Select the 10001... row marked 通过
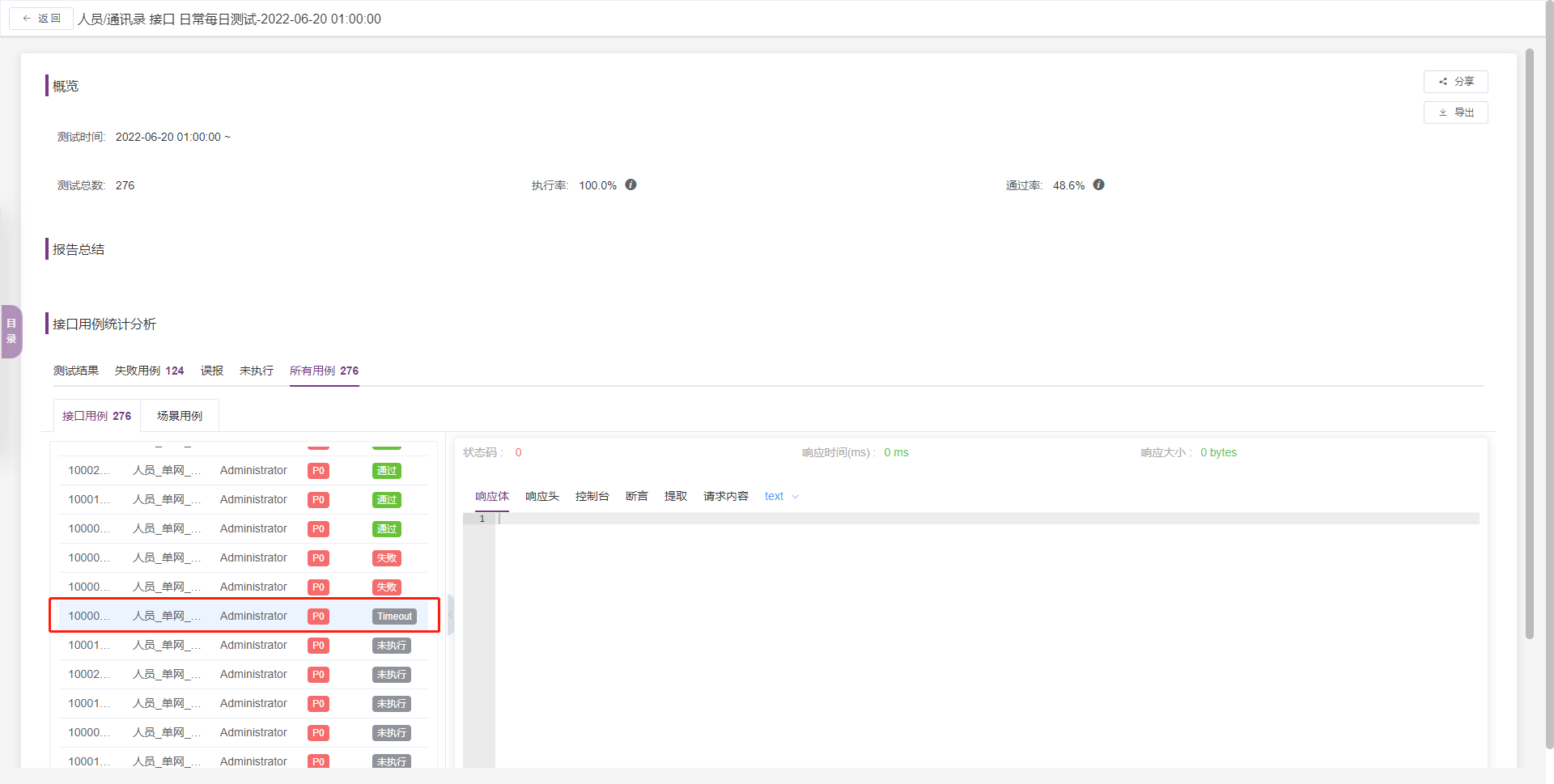The height and width of the screenshot is (784, 1554). pyautogui.click(x=244, y=500)
